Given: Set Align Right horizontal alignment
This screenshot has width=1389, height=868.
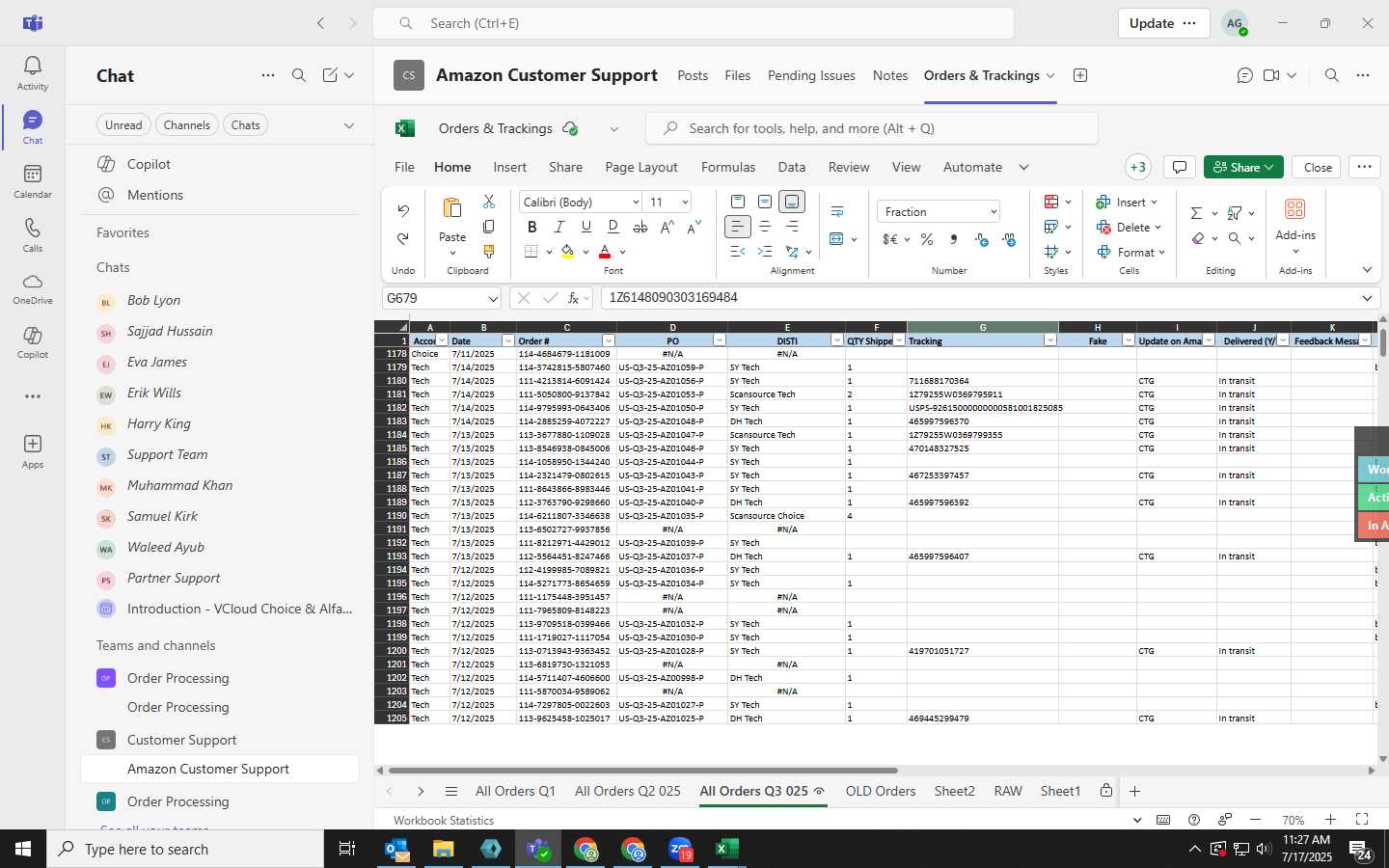Looking at the screenshot, I should point(792,227).
